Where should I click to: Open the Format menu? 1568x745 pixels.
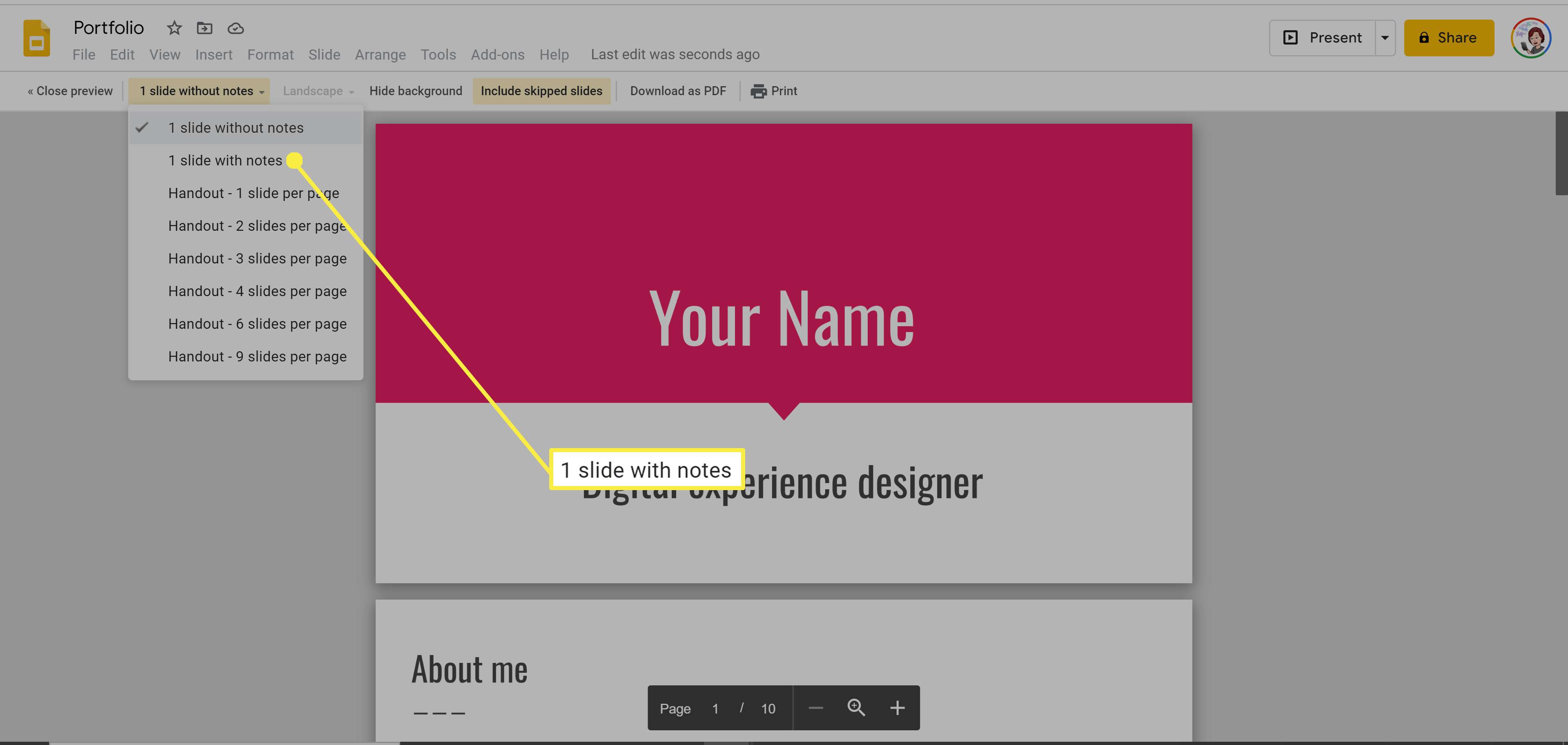(x=270, y=54)
